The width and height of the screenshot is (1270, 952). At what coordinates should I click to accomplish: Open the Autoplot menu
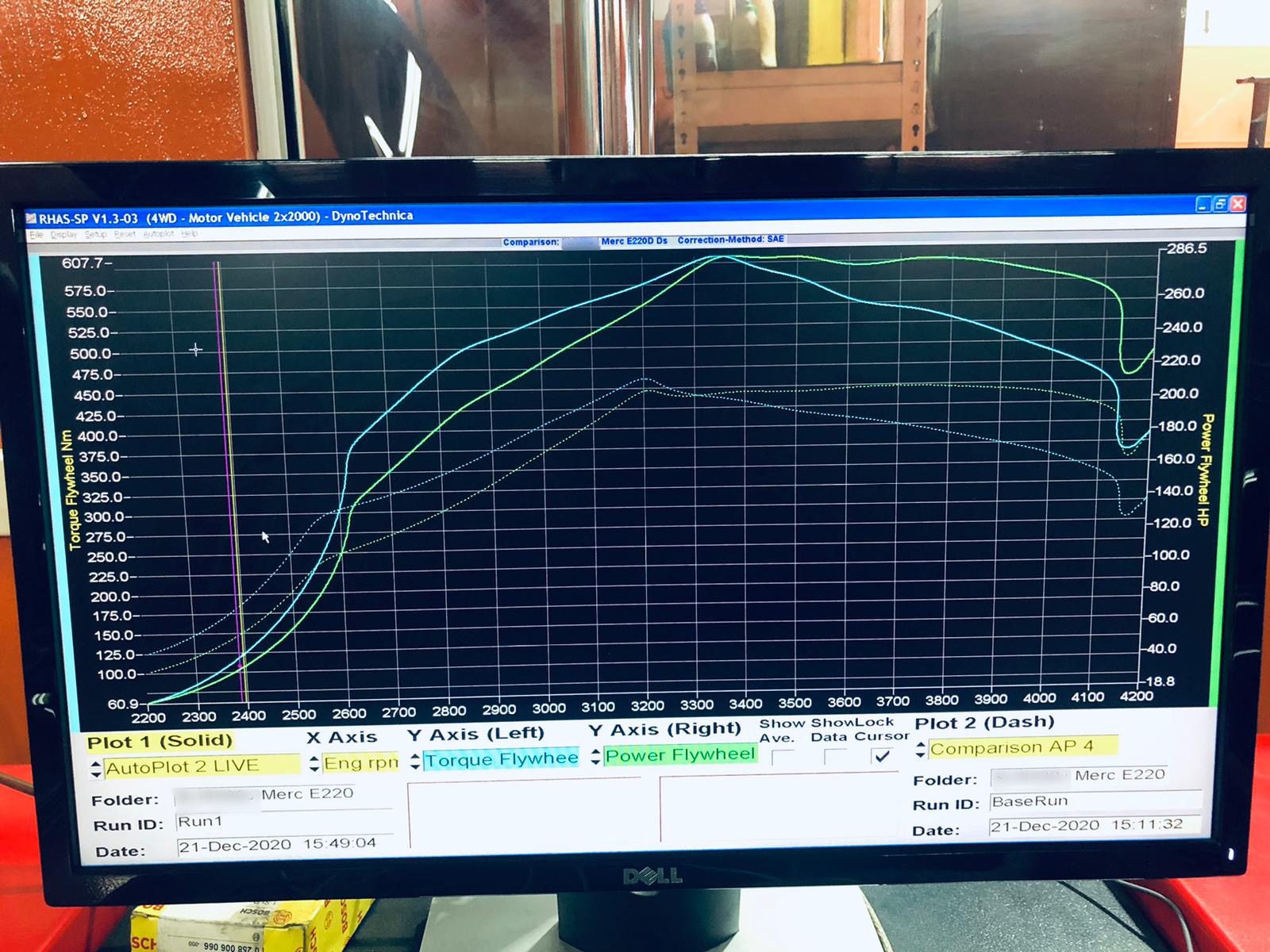pyautogui.click(x=159, y=234)
